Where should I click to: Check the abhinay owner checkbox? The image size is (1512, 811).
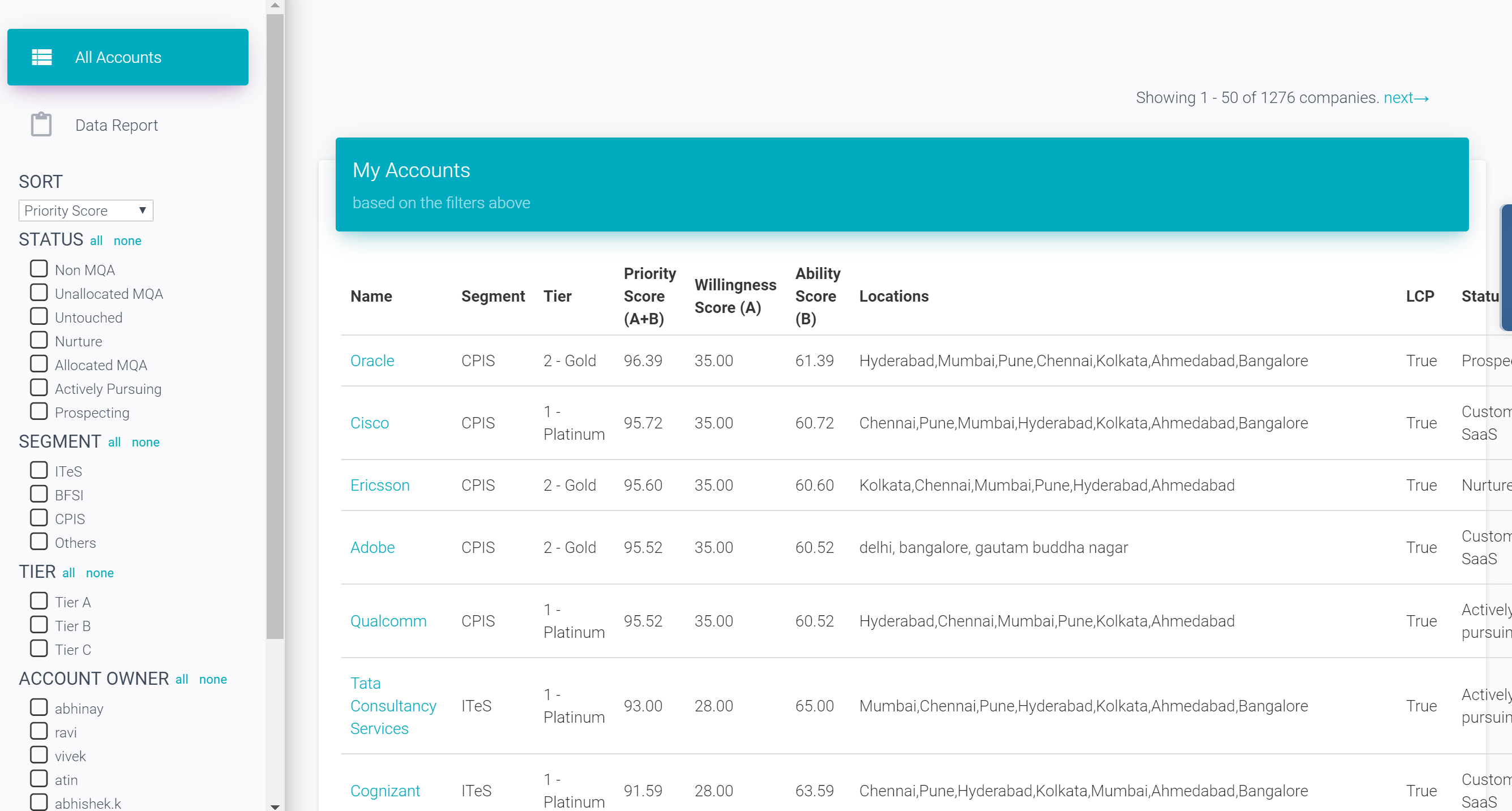coord(38,707)
